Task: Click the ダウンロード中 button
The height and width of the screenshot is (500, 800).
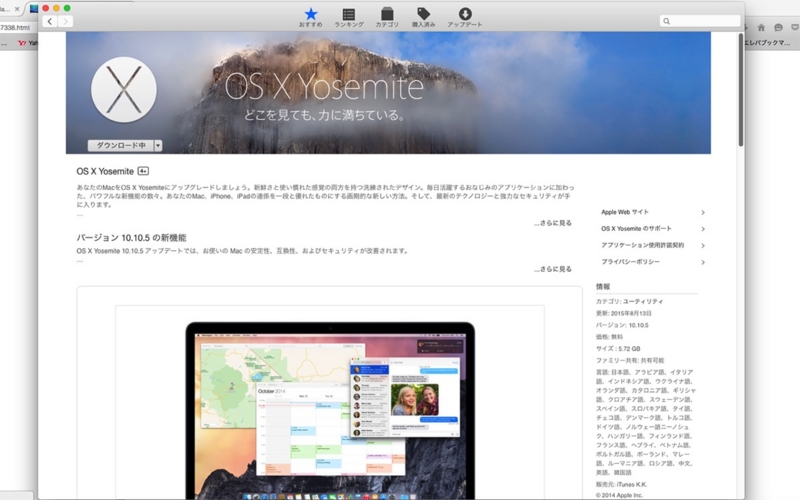Action: [x=121, y=145]
